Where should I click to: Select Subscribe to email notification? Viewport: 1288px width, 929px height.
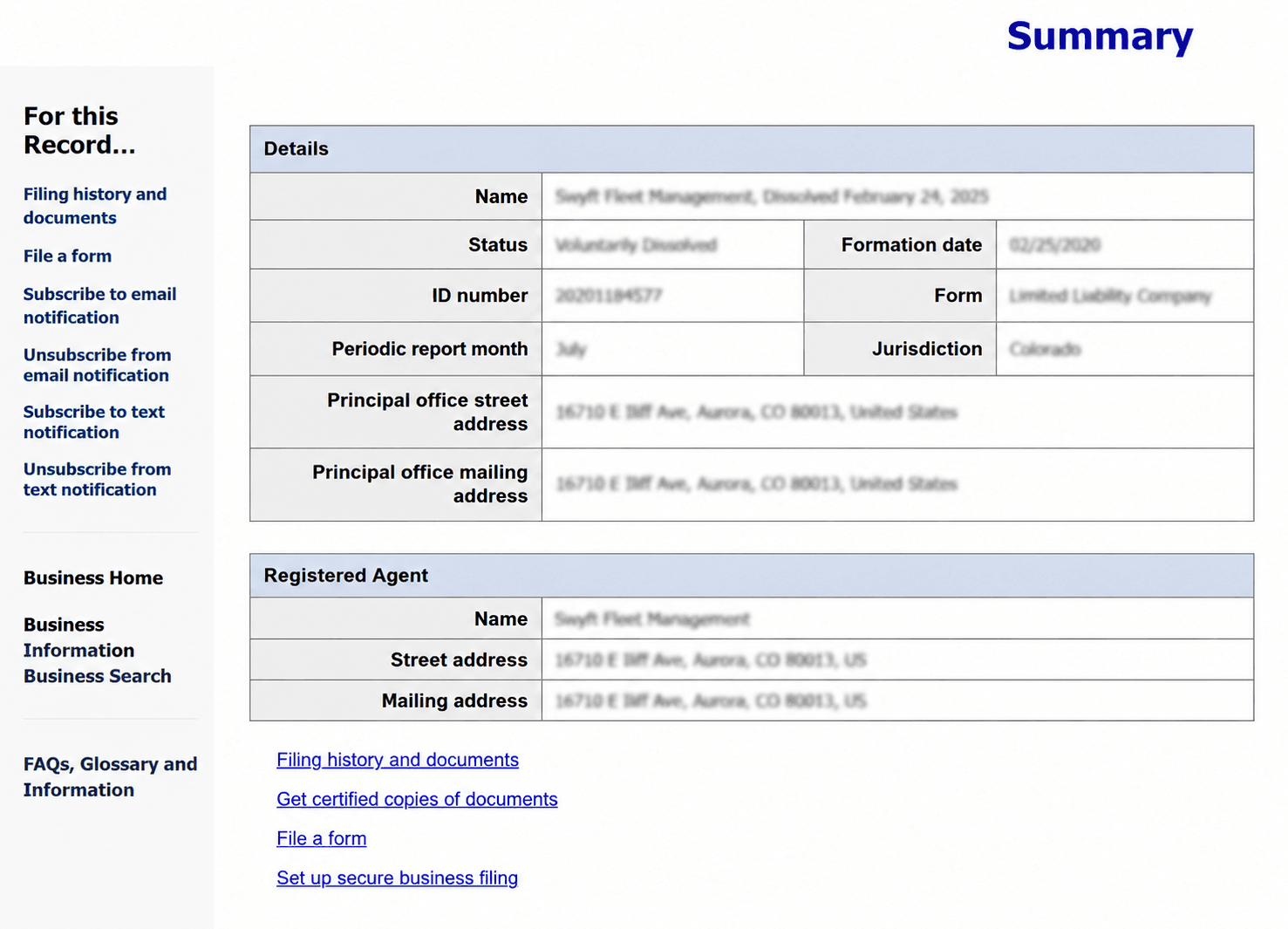99,305
